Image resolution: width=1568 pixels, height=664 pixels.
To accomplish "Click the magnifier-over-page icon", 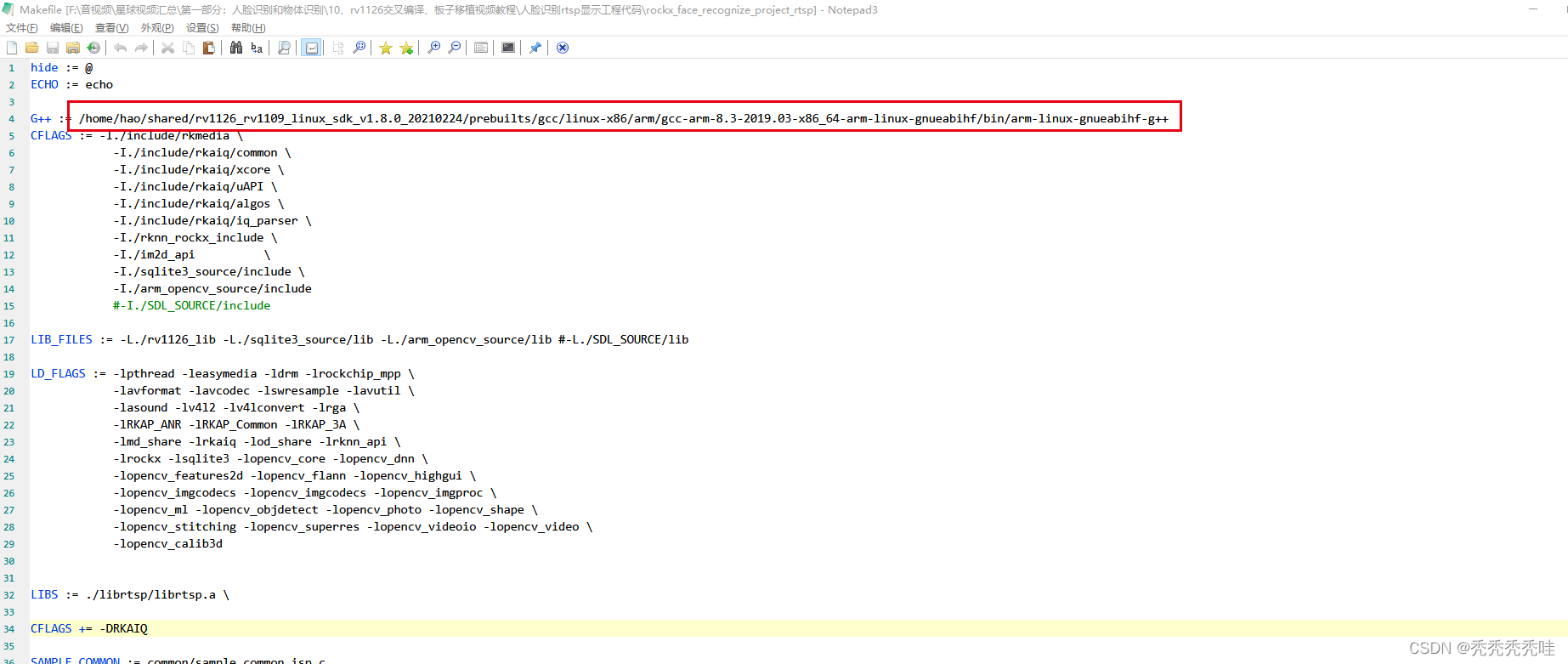I will pyautogui.click(x=284, y=48).
